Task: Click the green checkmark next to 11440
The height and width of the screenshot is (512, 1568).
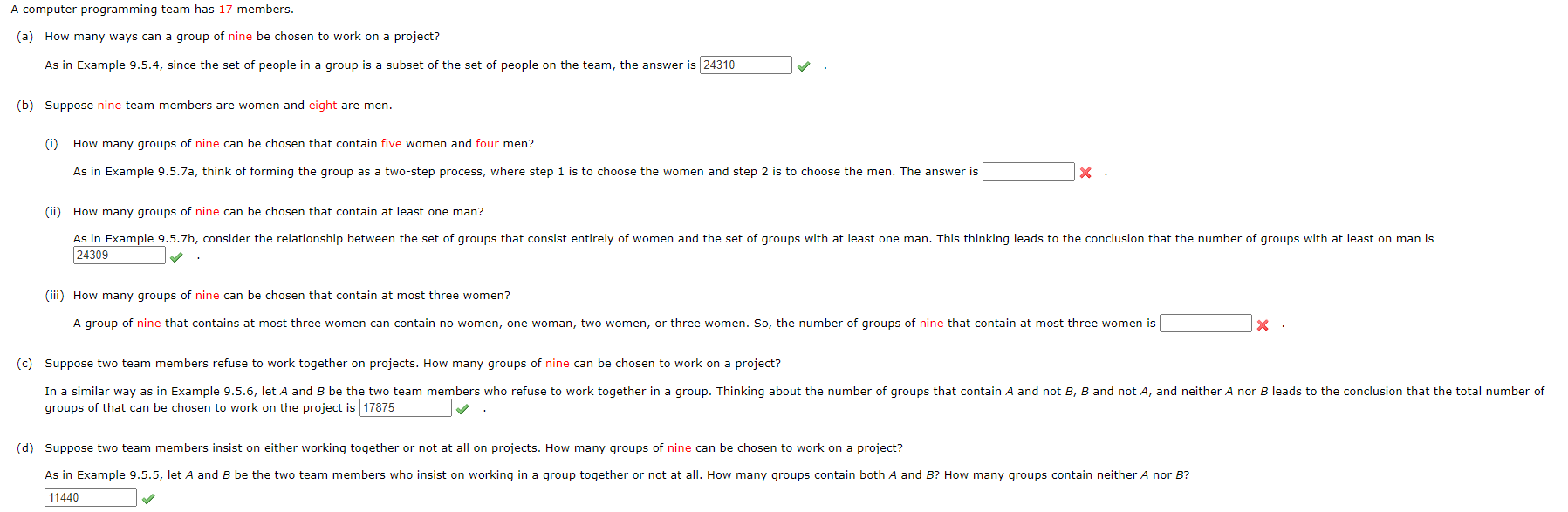Action: (x=148, y=499)
